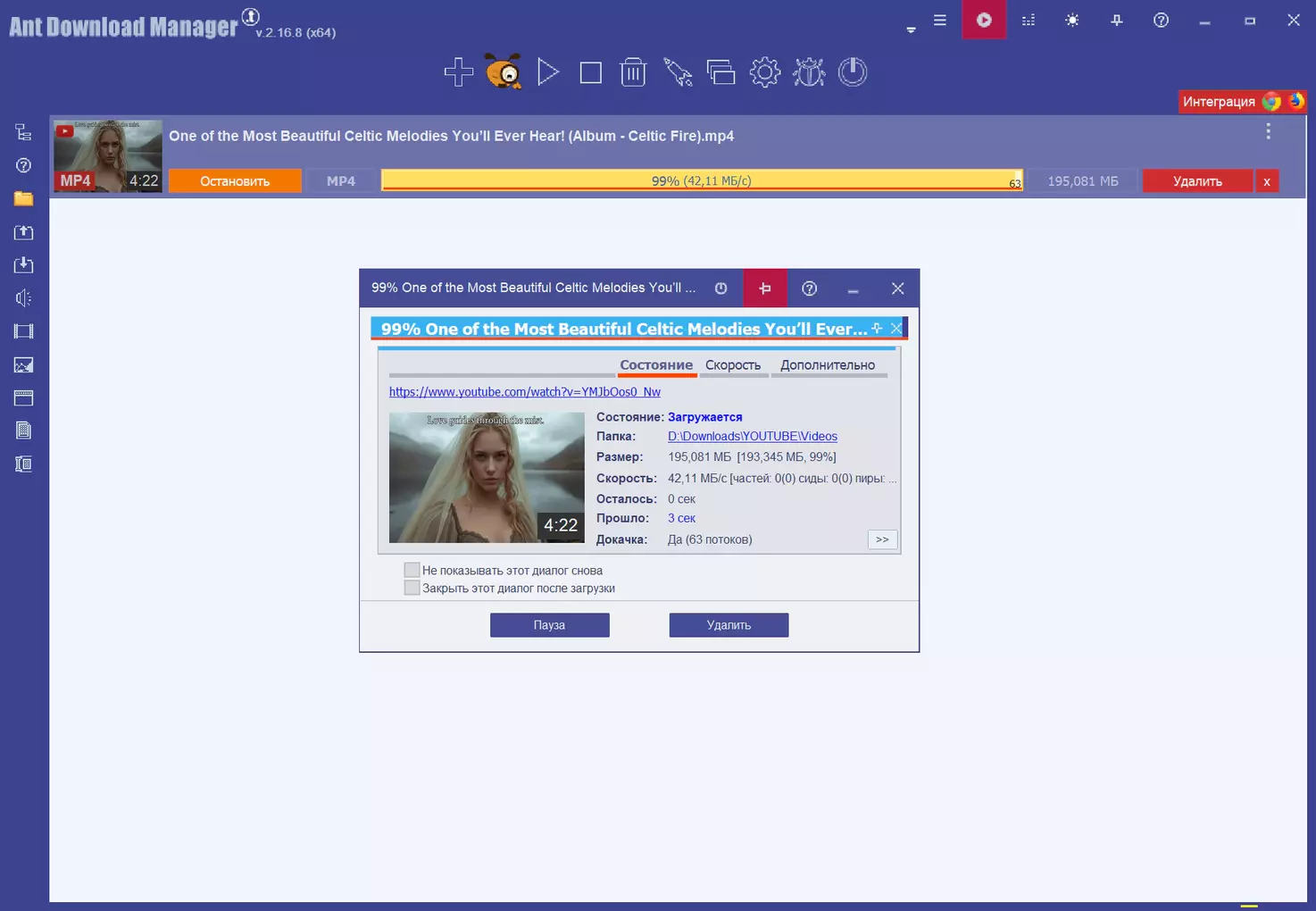Select the upload tray icon in the sidebar
The width and height of the screenshot is (1316, 911).
(23, 232)
